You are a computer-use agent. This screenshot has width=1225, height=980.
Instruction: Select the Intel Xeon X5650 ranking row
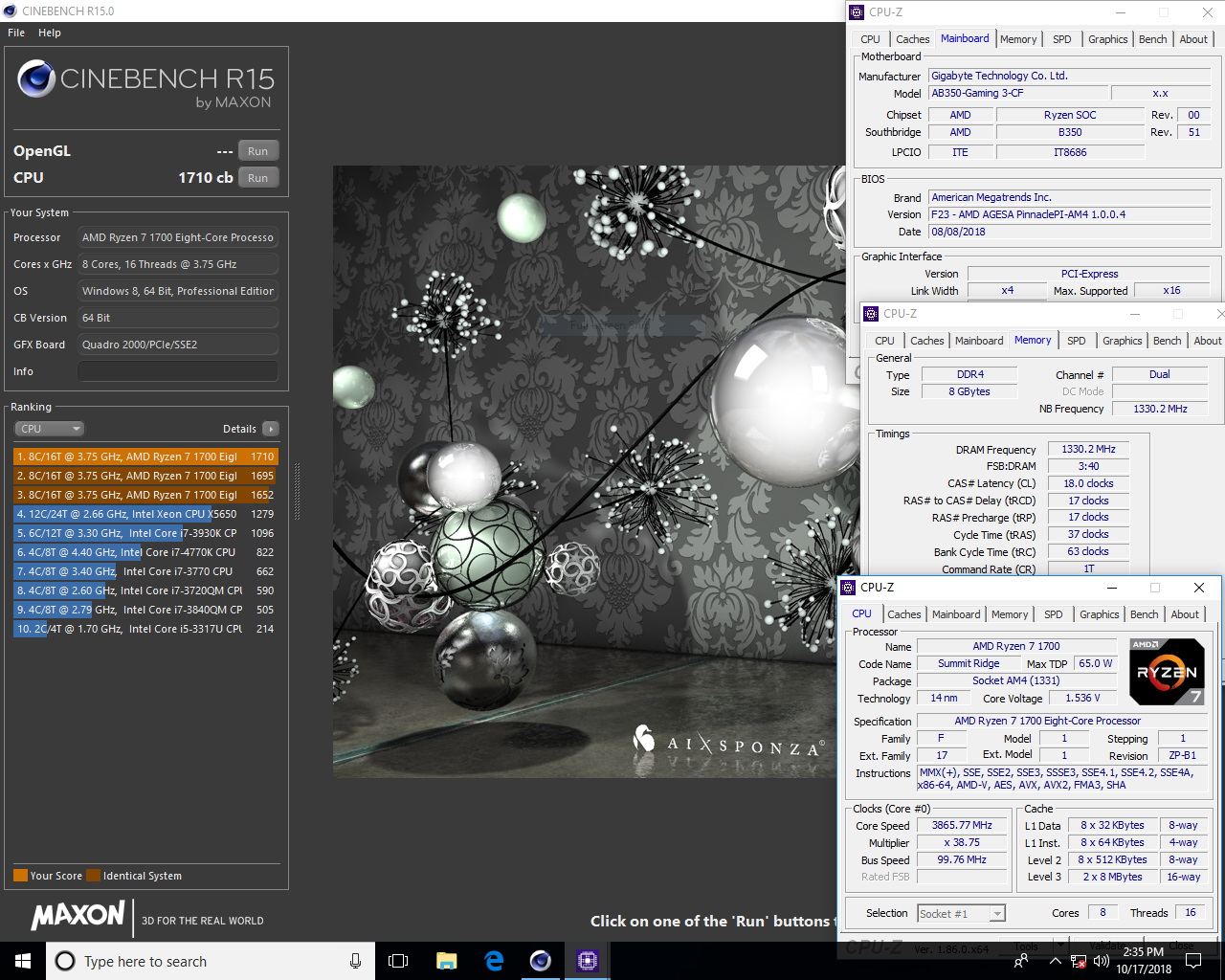pyautogui.click(x=145, y=514)
